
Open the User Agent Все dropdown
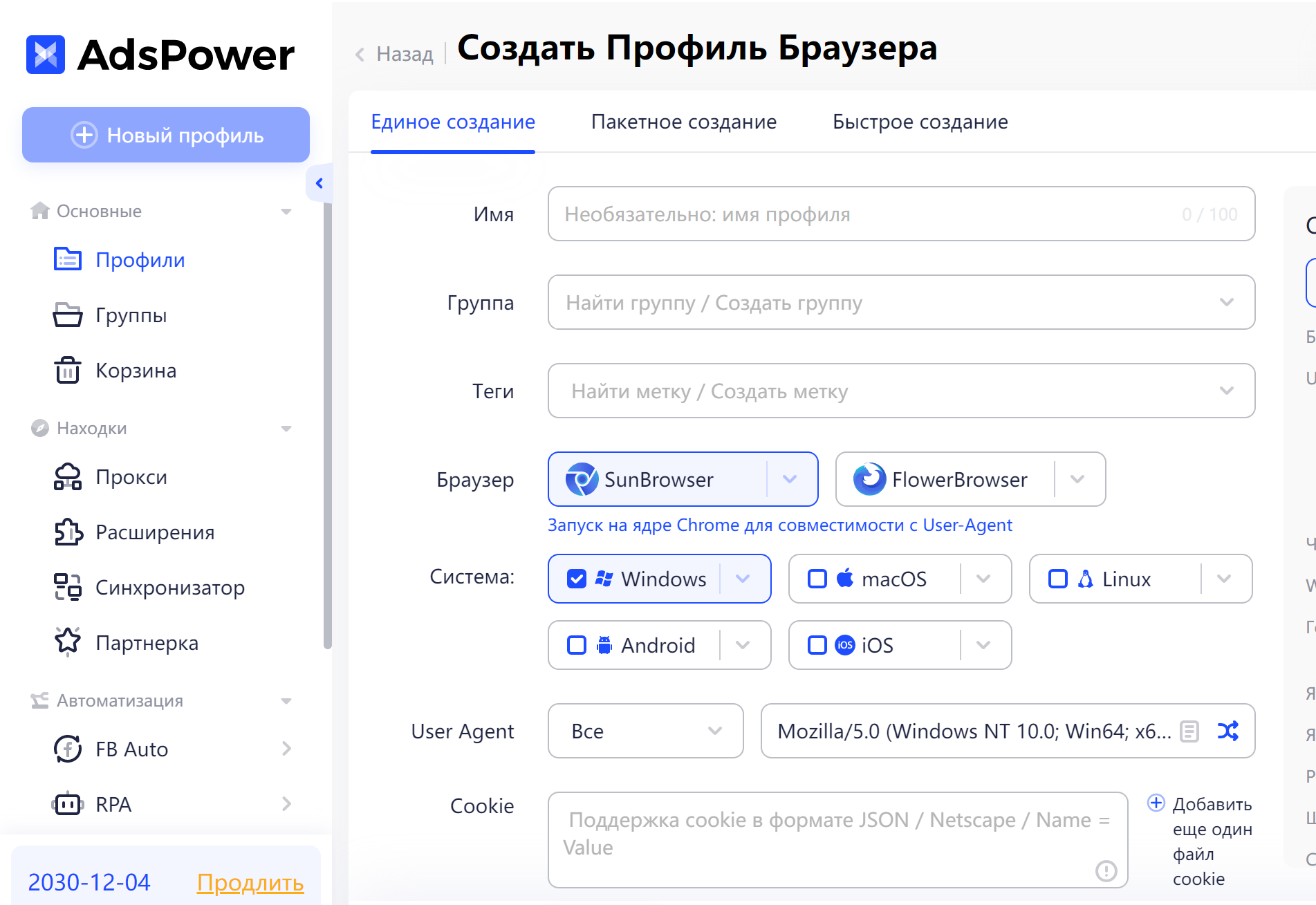click(x=646, y=731)
